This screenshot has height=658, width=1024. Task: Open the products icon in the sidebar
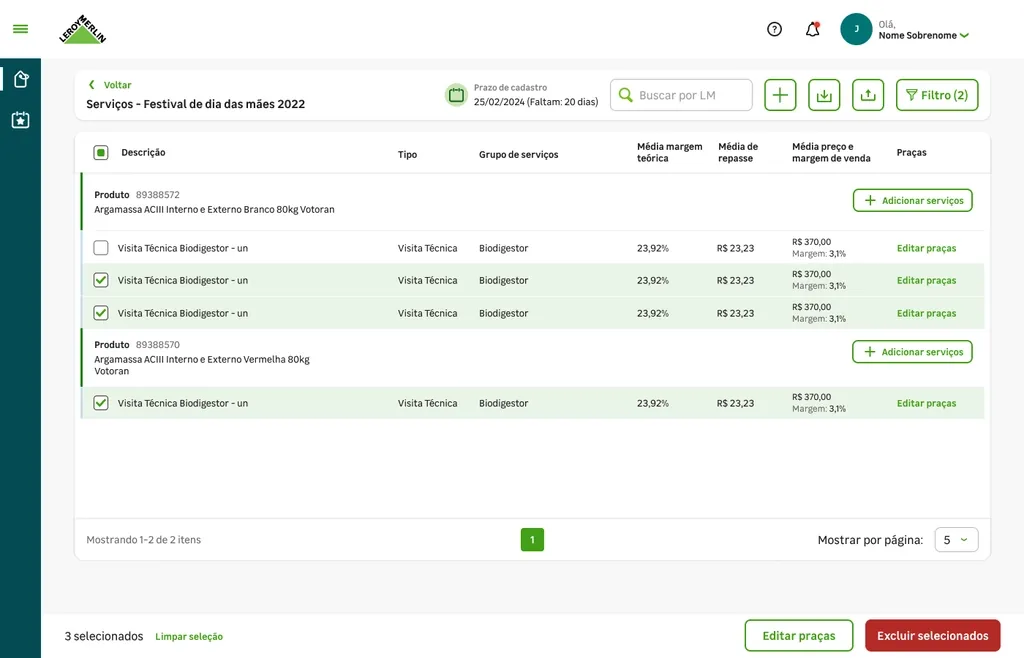20,79
